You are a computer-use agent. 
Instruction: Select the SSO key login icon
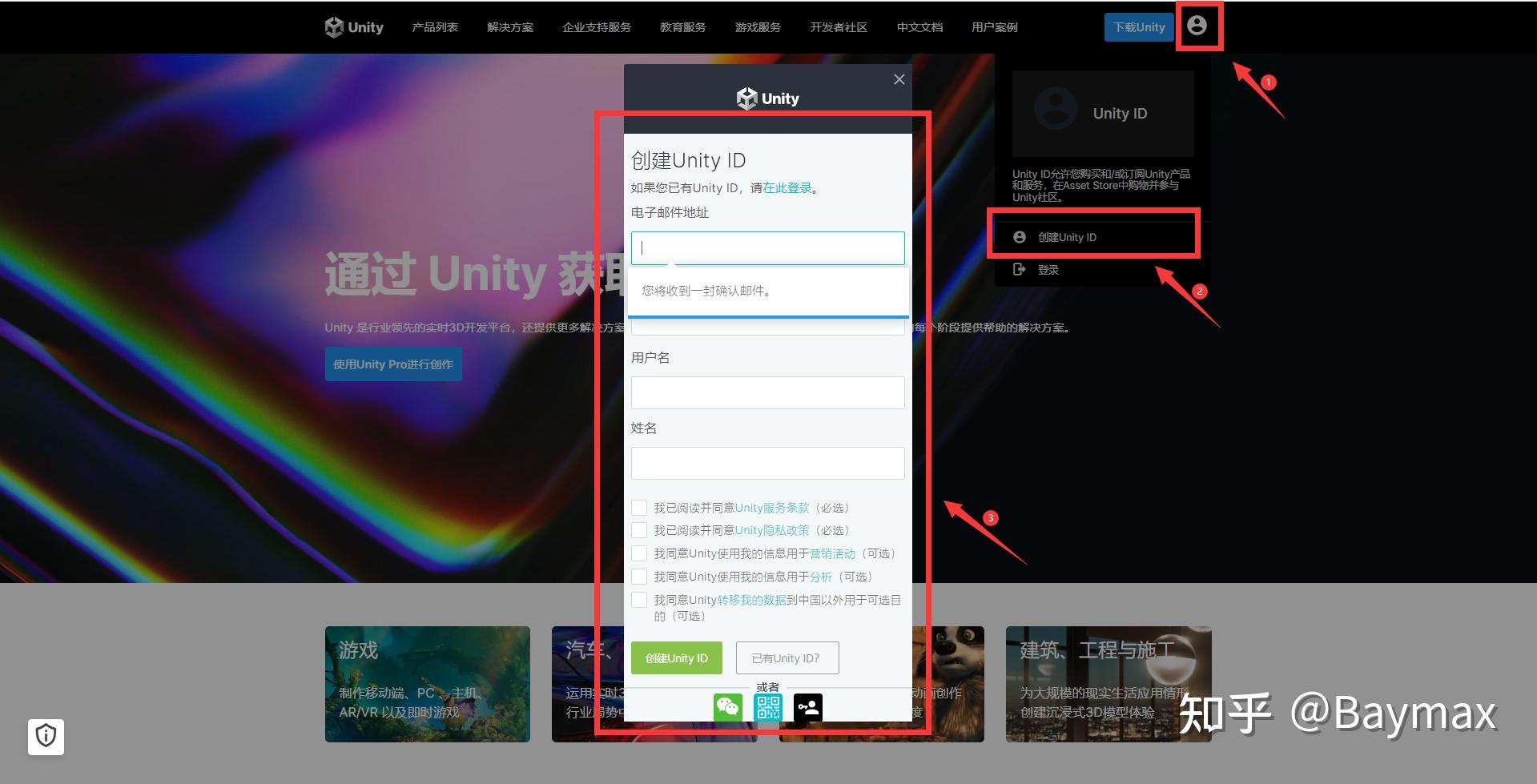pos(807,706)
